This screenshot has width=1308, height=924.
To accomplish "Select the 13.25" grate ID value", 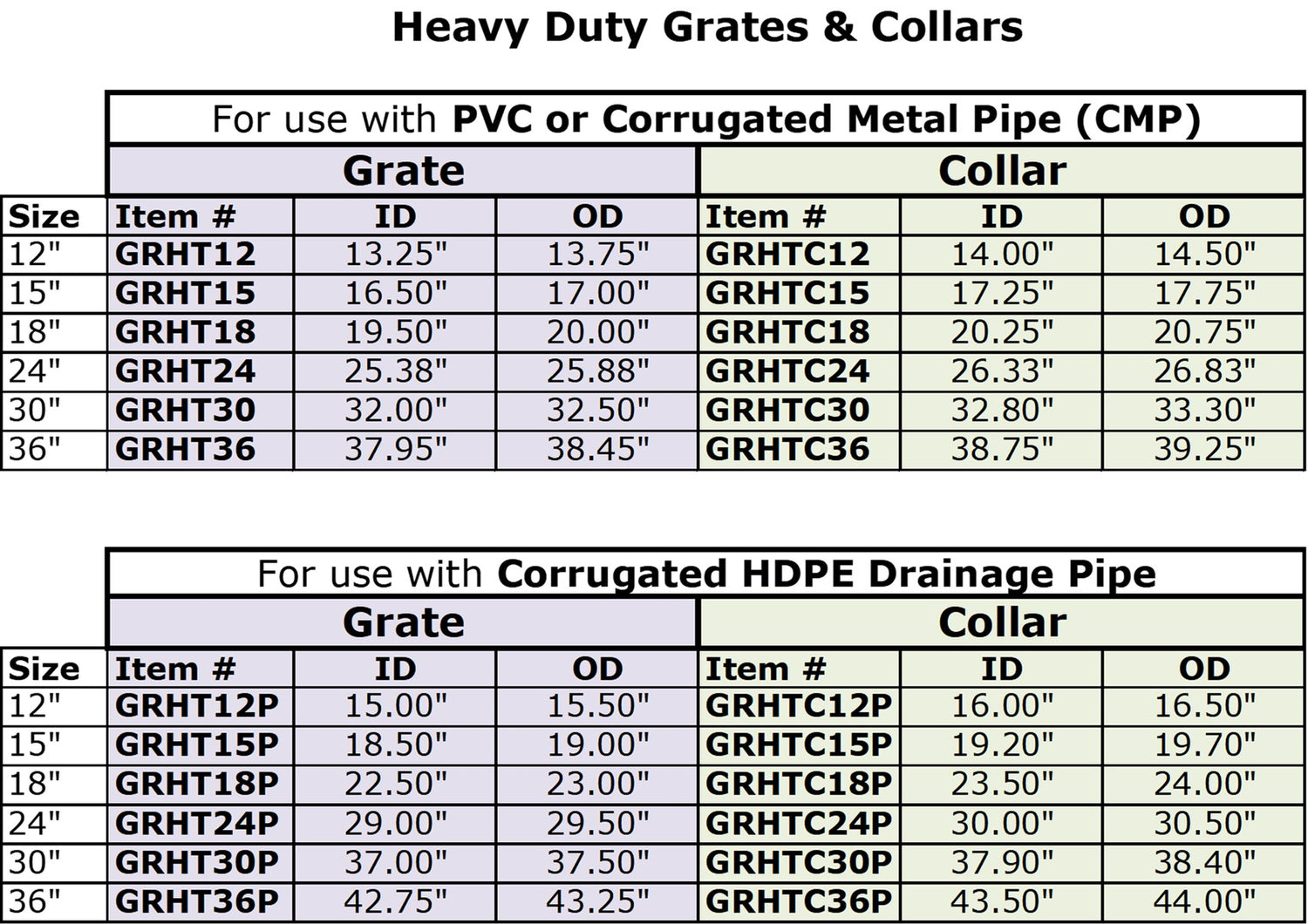I will 395,255.
